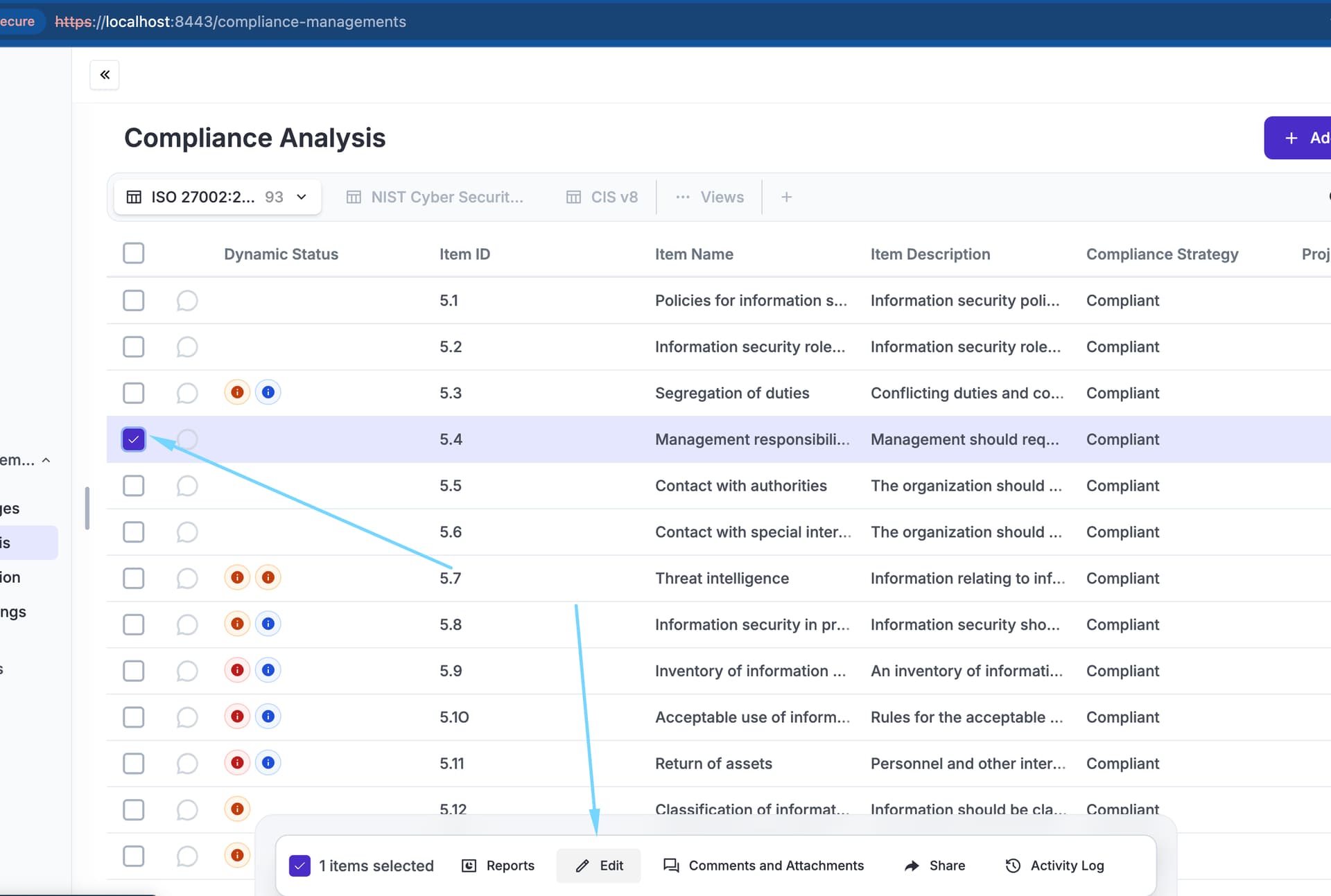The width and height of the screenshot is (1331, 896).
Task: Toggle the select-all header checkbox
Action: click(134, 254)
